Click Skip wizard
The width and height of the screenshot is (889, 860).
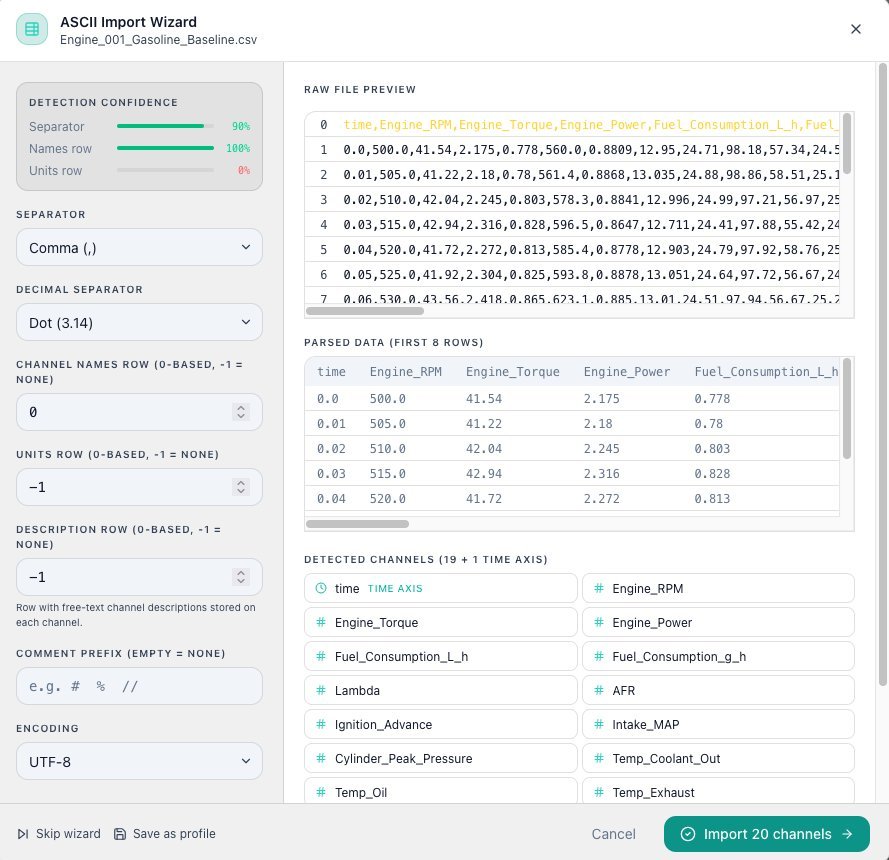(x=59, y=834)
